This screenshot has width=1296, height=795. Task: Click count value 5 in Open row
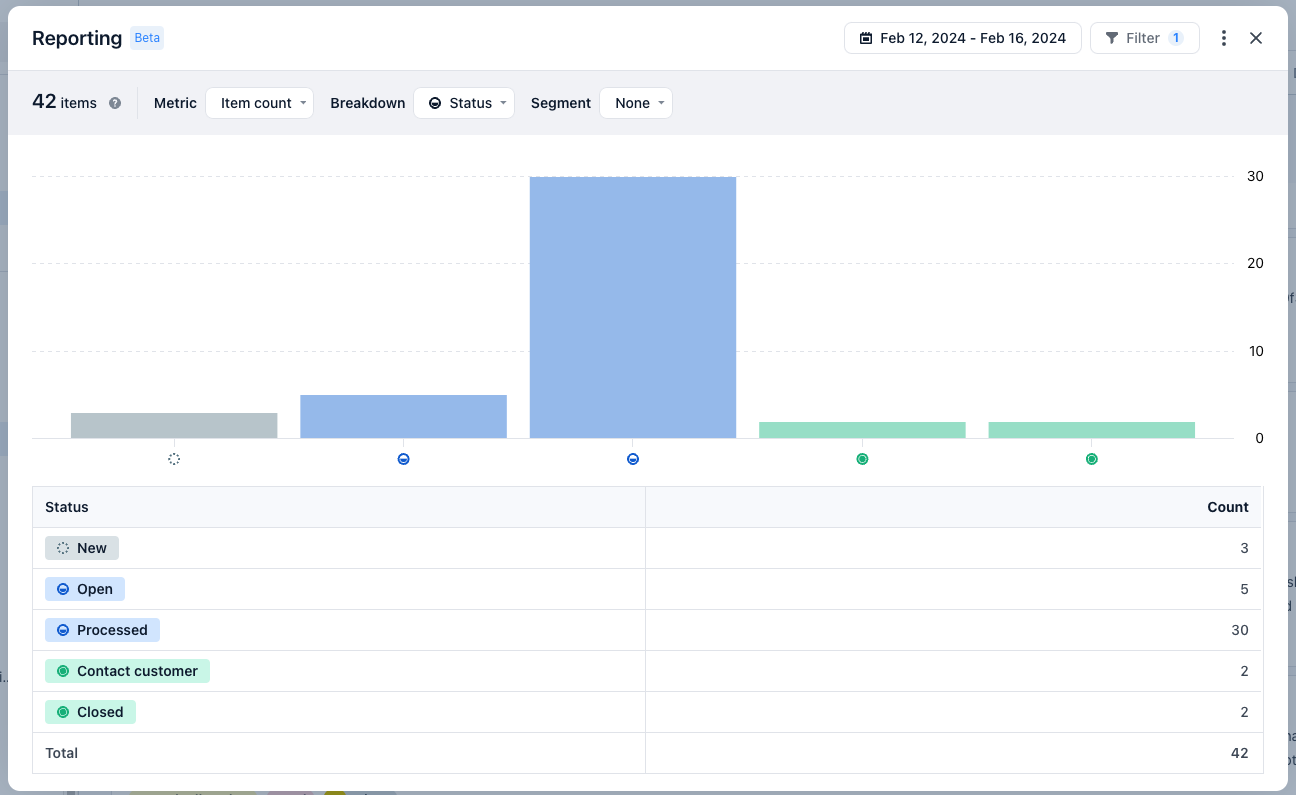click(1244, 589)
